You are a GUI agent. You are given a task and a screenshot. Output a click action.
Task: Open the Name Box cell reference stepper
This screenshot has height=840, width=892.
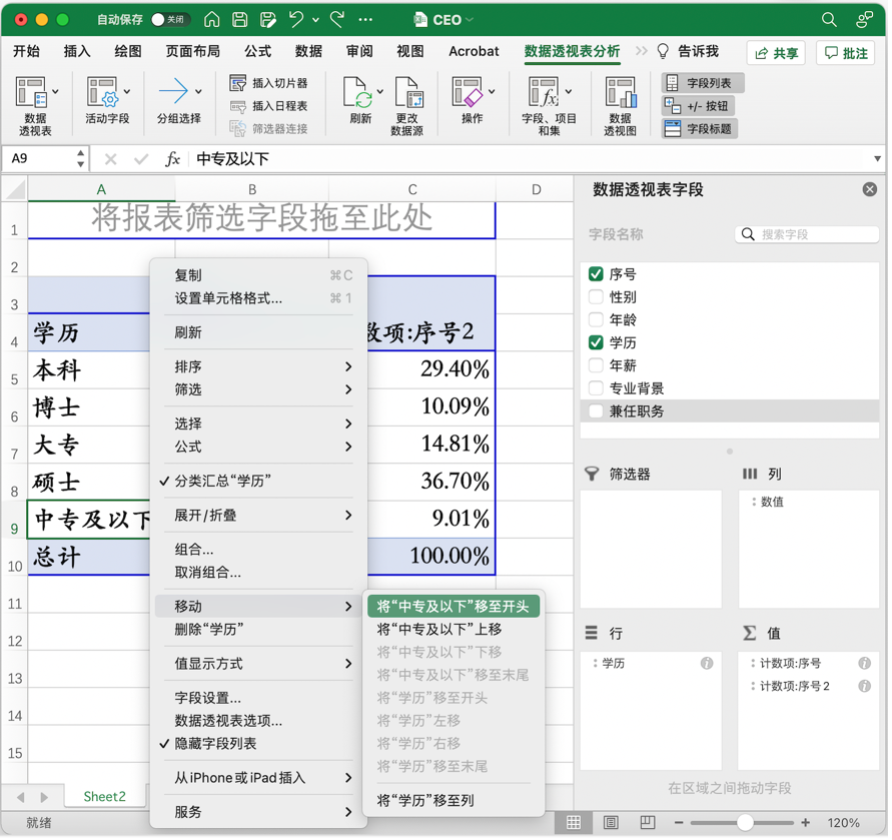pos(80,159)
